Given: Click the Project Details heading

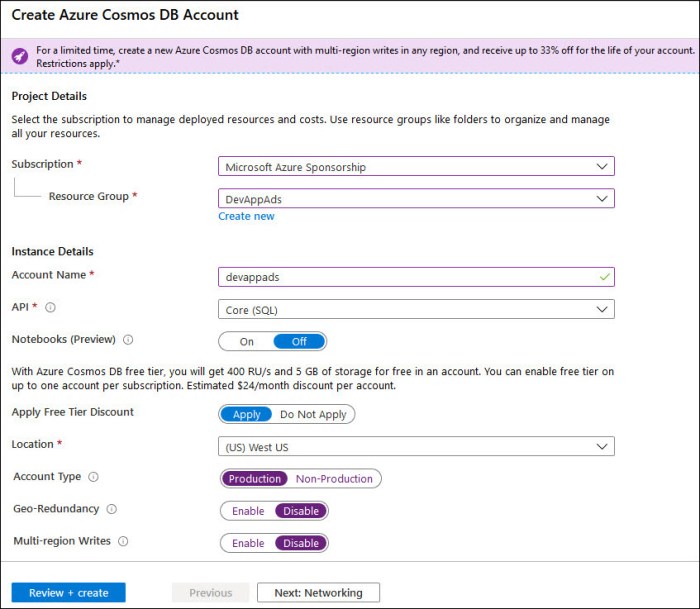Looking at the screenshot, I should (x=49, y=96).
